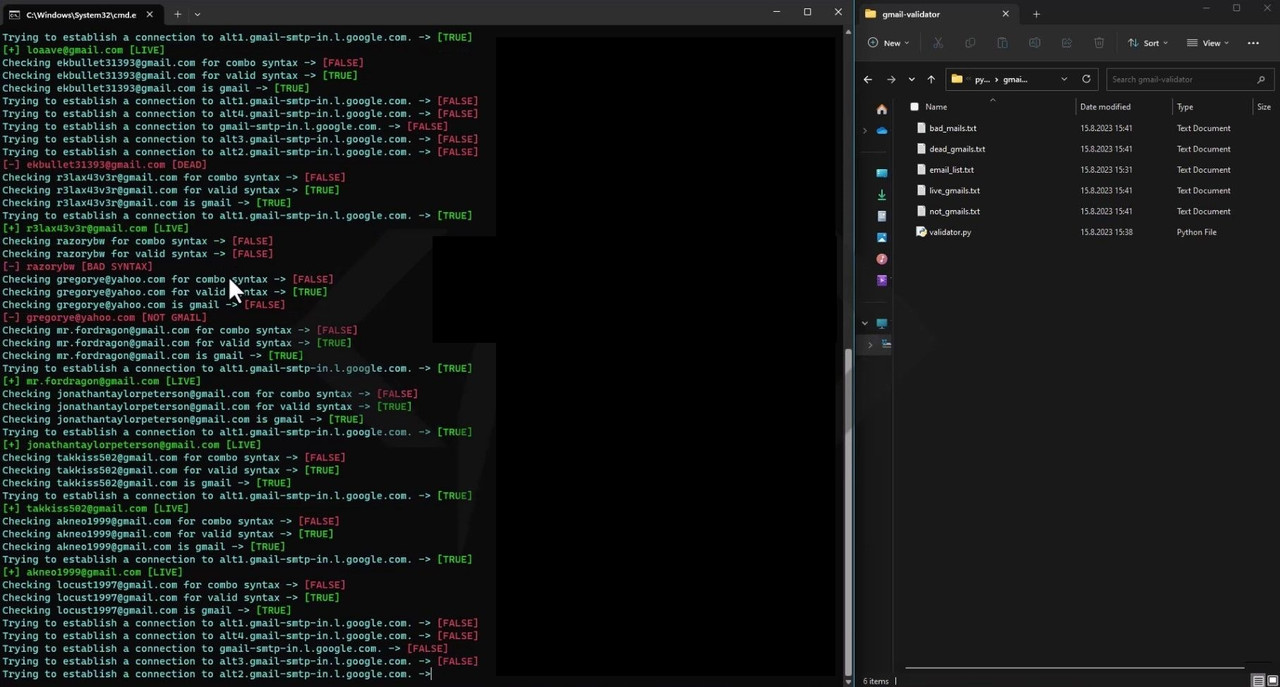Viewport: 1280px width, 687px height.
Task: Expand the OneDrive tree node
Action: [865, 131]
